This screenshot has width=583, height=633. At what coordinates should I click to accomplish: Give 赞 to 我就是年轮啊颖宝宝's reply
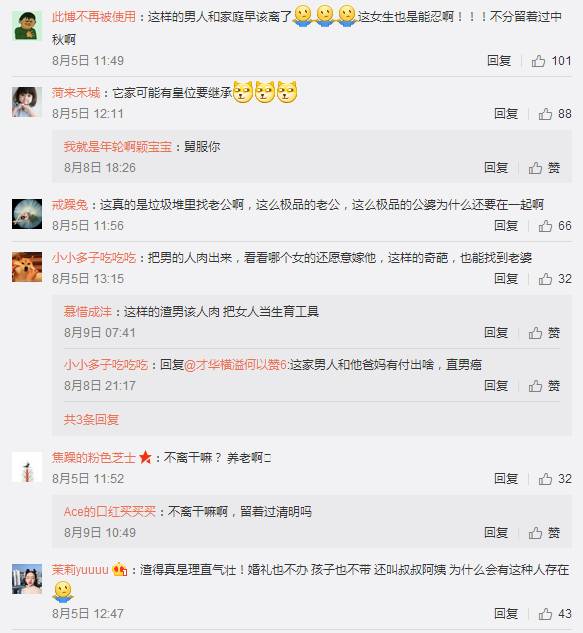[544, 168]
